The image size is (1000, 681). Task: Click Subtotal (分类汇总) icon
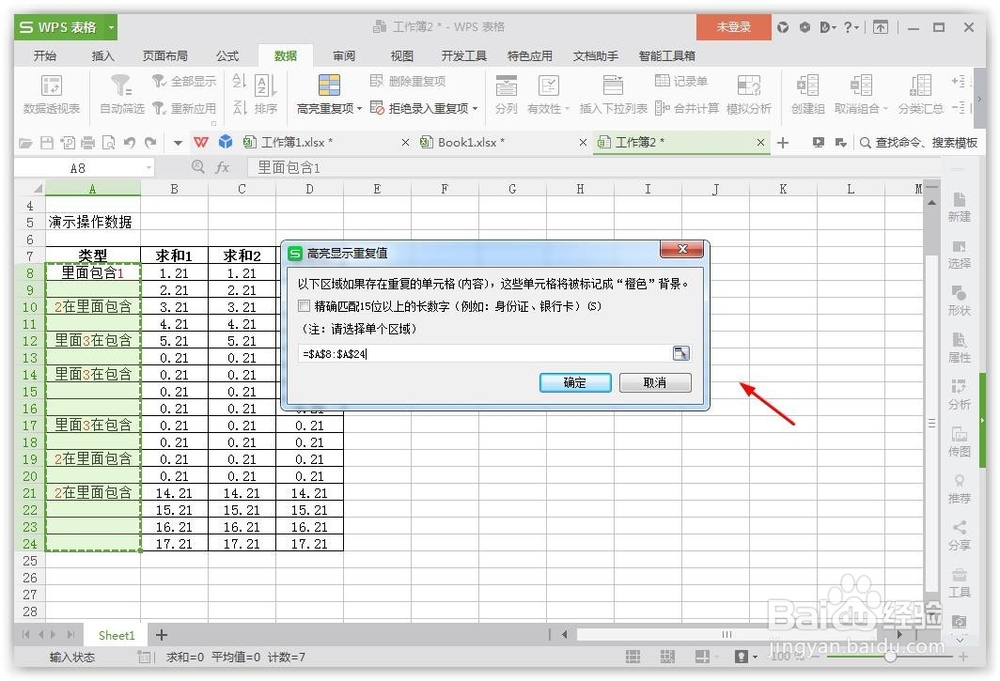(x=920, y=85)
